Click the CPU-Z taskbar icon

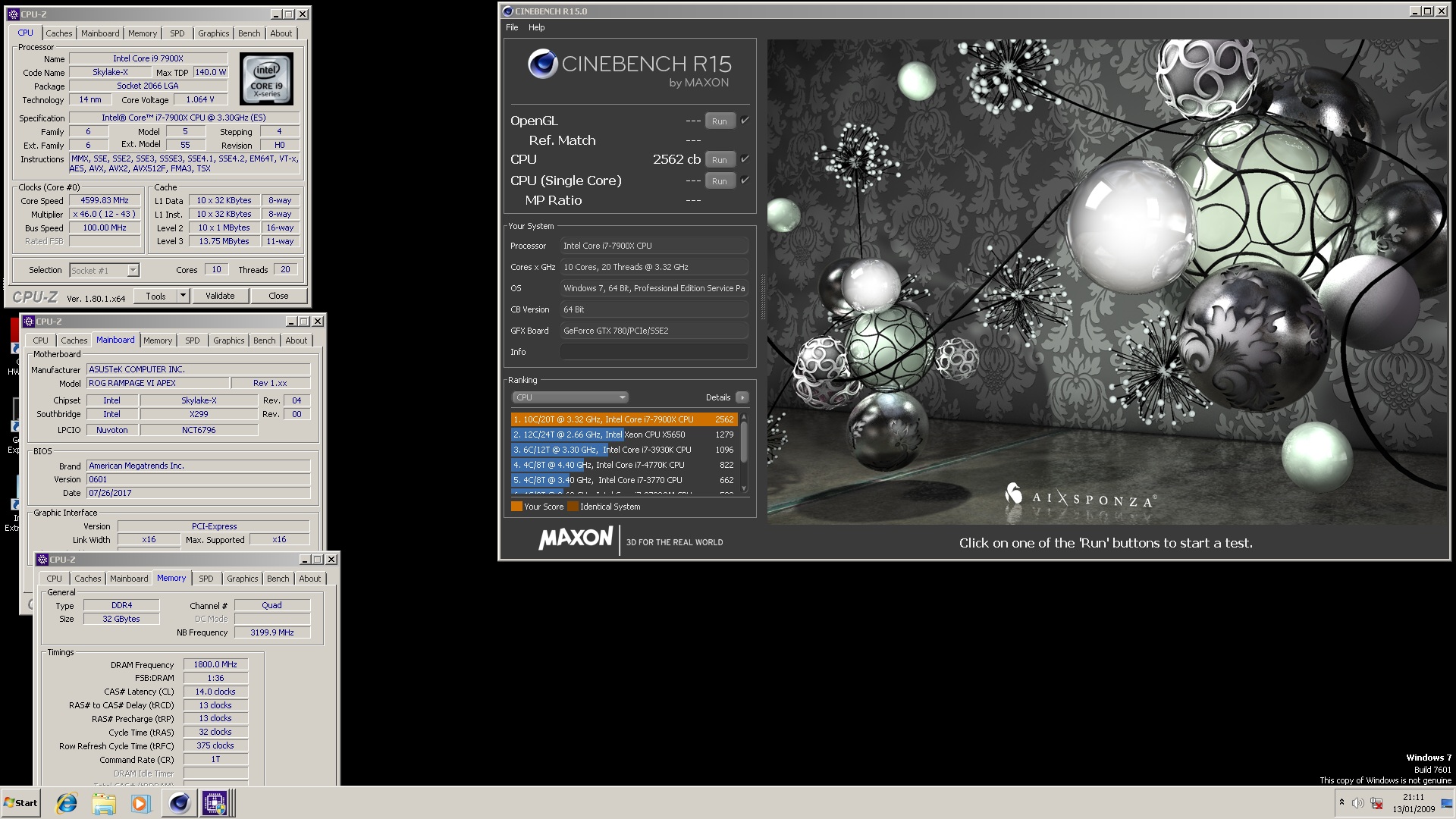(215, 803)
